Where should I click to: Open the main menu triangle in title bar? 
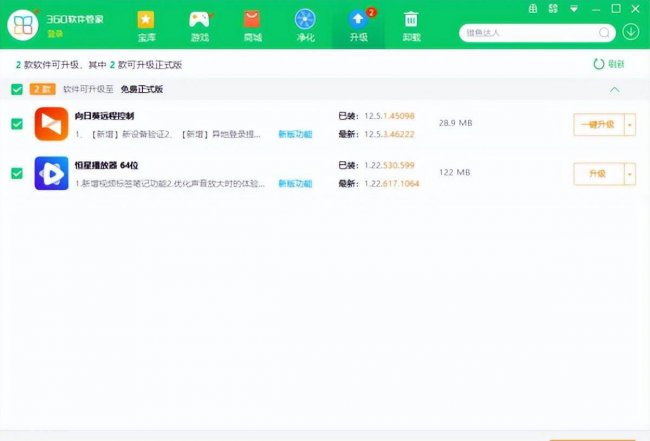pyautogui.click(x=574, y=9)
